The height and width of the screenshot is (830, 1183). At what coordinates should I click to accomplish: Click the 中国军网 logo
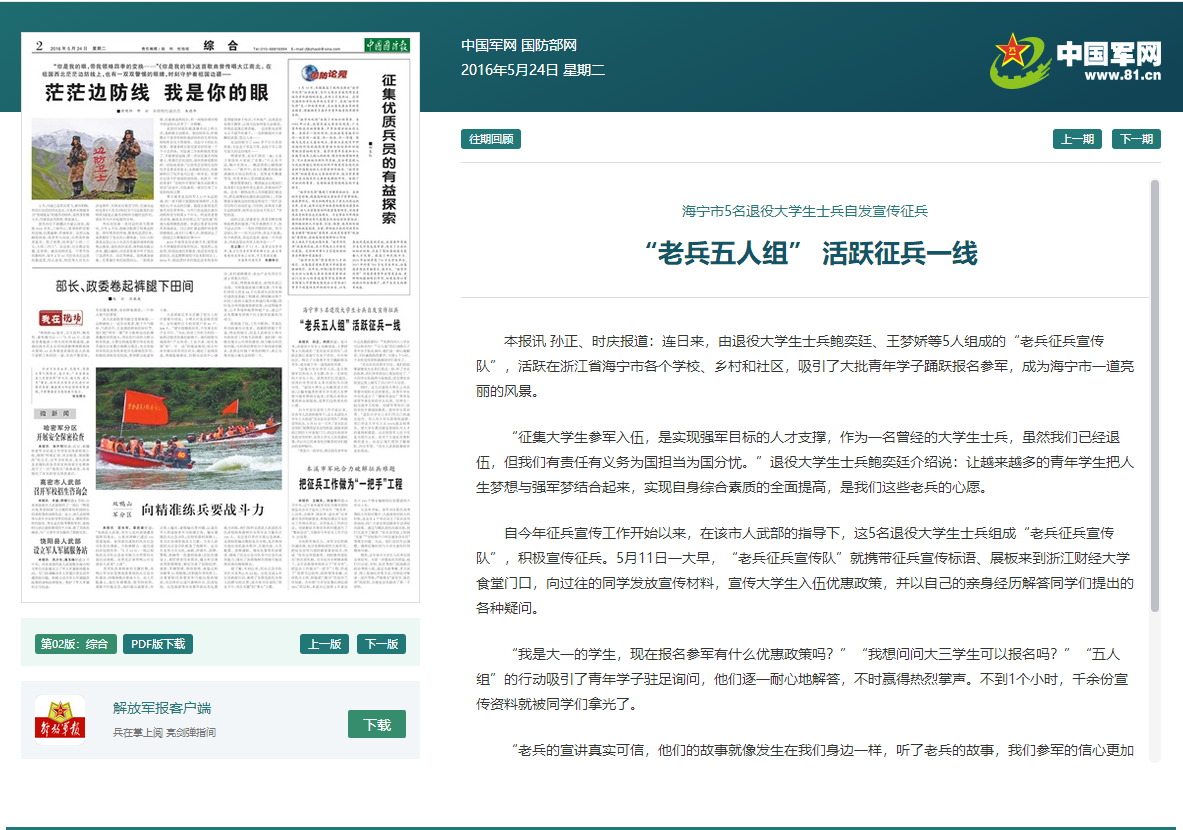(x=1076, y=60)
